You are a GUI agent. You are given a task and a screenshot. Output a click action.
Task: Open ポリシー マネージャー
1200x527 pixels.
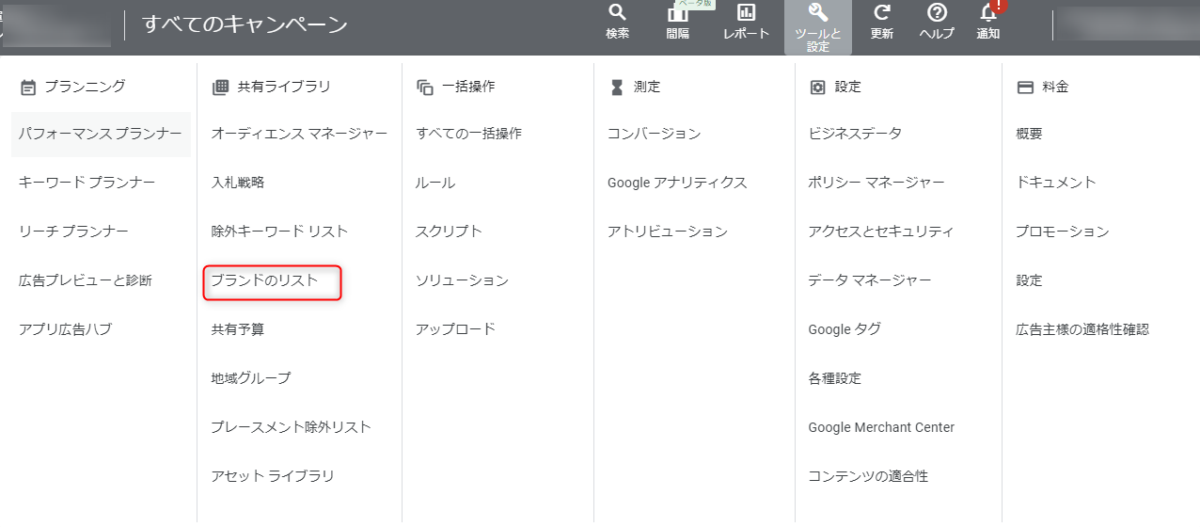point(876,183)
